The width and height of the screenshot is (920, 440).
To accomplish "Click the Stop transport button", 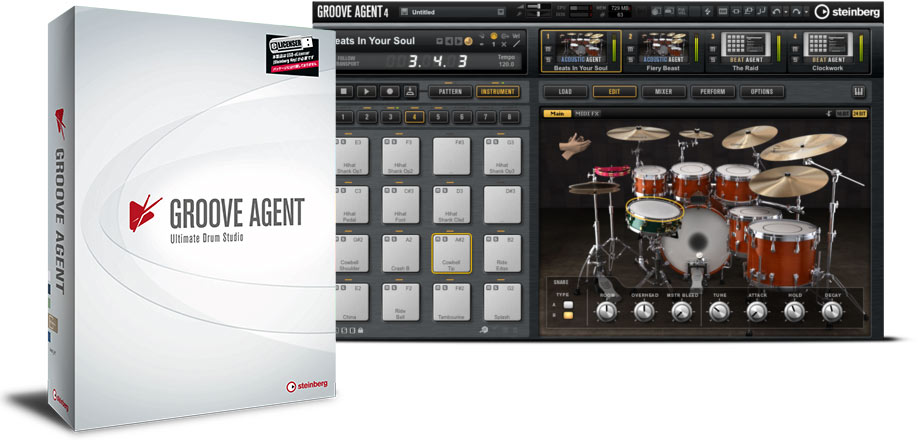I will [x=344, y=92].
